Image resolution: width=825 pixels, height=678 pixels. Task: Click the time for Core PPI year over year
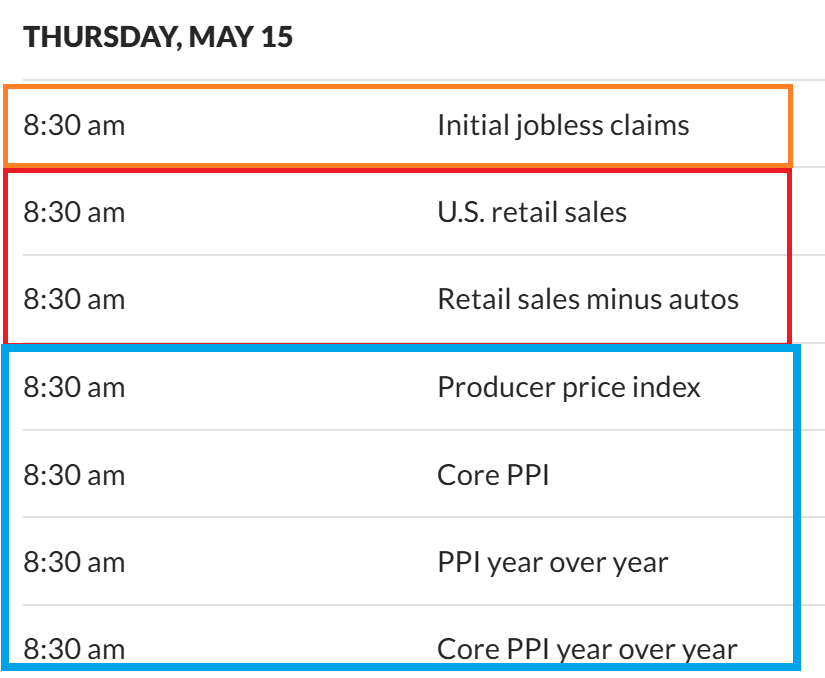point(75,649)
